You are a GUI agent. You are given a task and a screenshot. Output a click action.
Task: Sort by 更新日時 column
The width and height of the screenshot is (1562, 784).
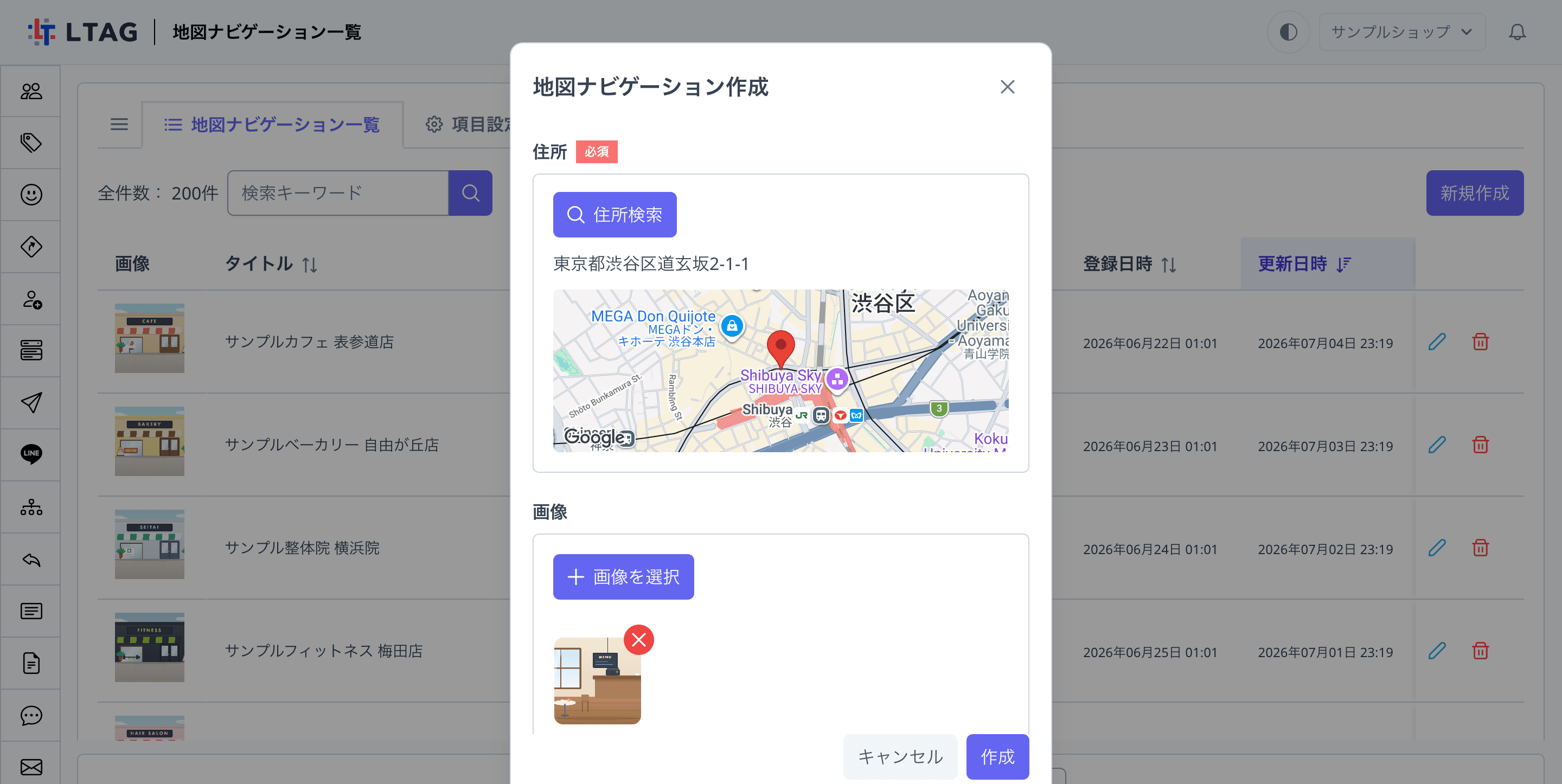(x=1304, y=264)
